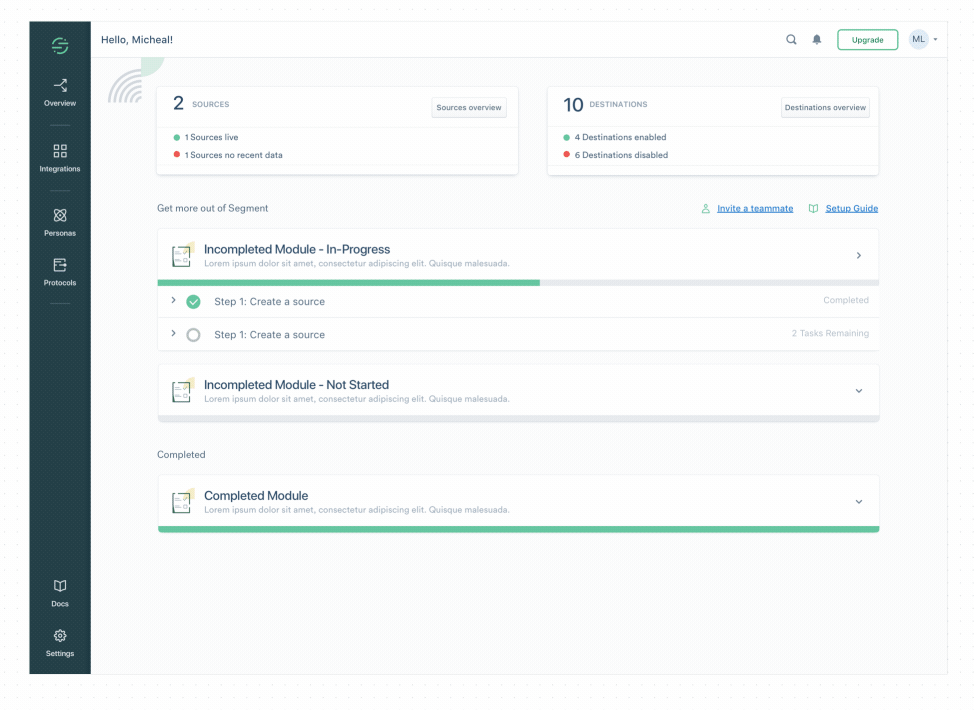Image resolution: width=974 pixels, height=710 pixels.
Task: Open the Personas icon in the sidebar
Action: click(x=60, y=216)
